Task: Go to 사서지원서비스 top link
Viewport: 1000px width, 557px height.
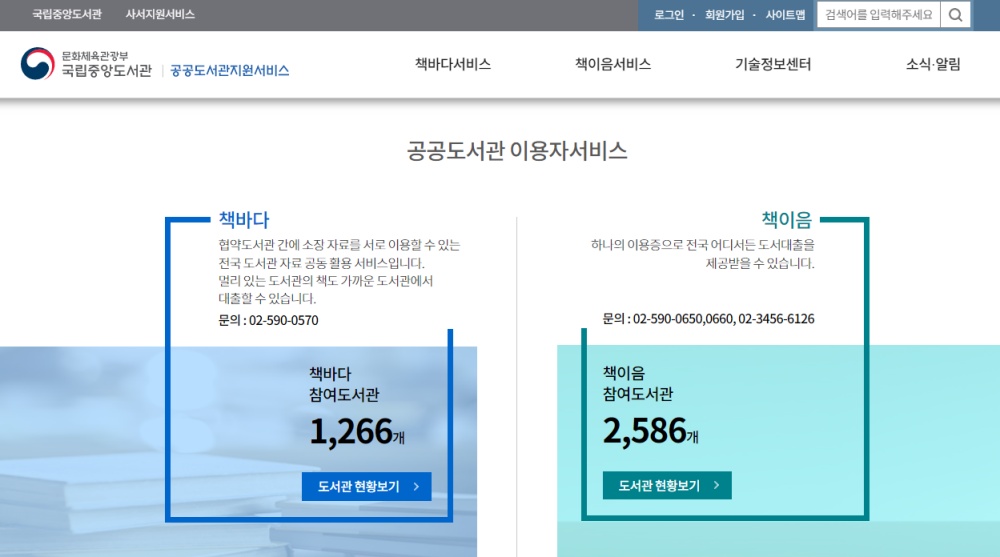Action: click(160, 14)
